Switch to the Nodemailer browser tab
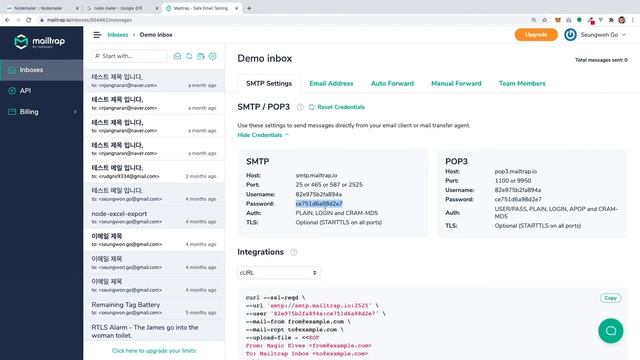Screen dimensions: 640x360 (41, 8)
